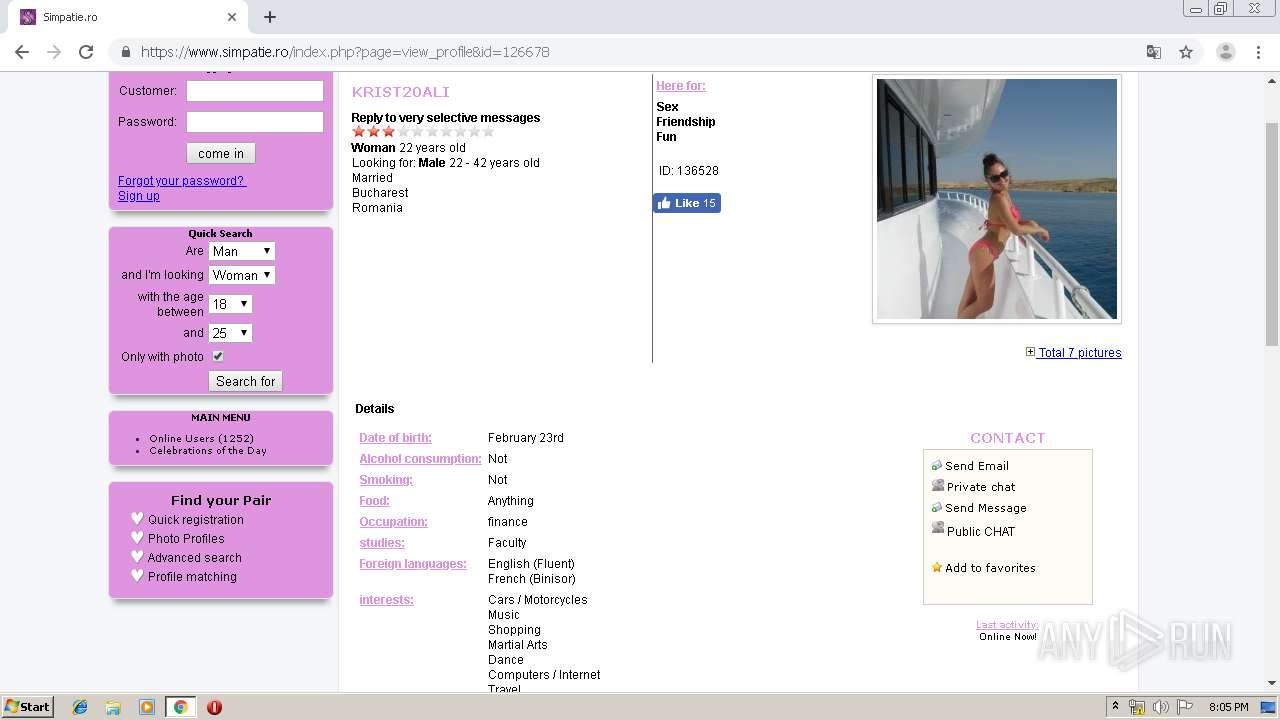The width and height of the screenshot is (1280, 720).
Task: Click the browser forward arrow
Action: 54,52
